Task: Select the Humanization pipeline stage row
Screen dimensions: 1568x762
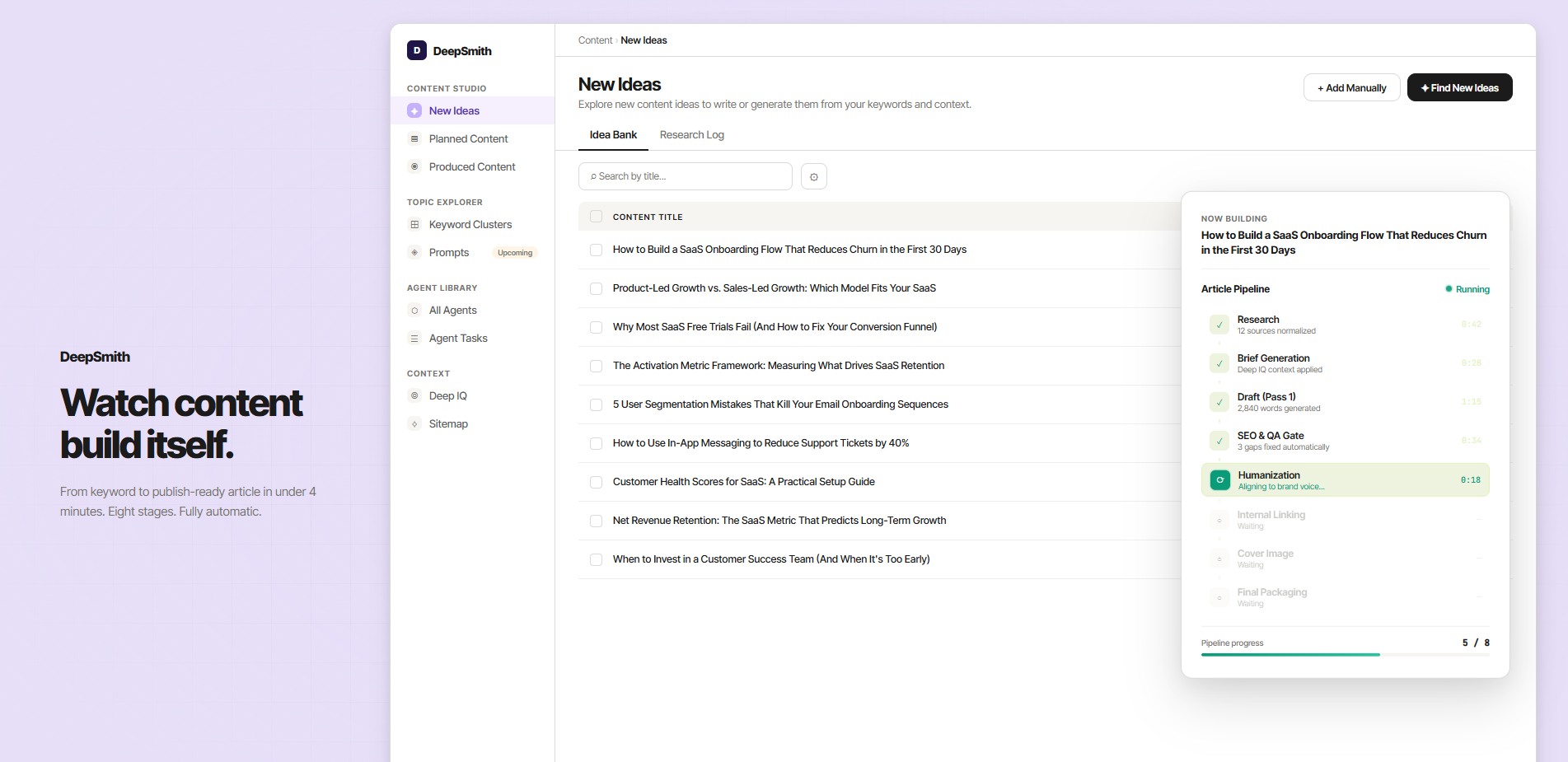Action: coord(1345,480)
